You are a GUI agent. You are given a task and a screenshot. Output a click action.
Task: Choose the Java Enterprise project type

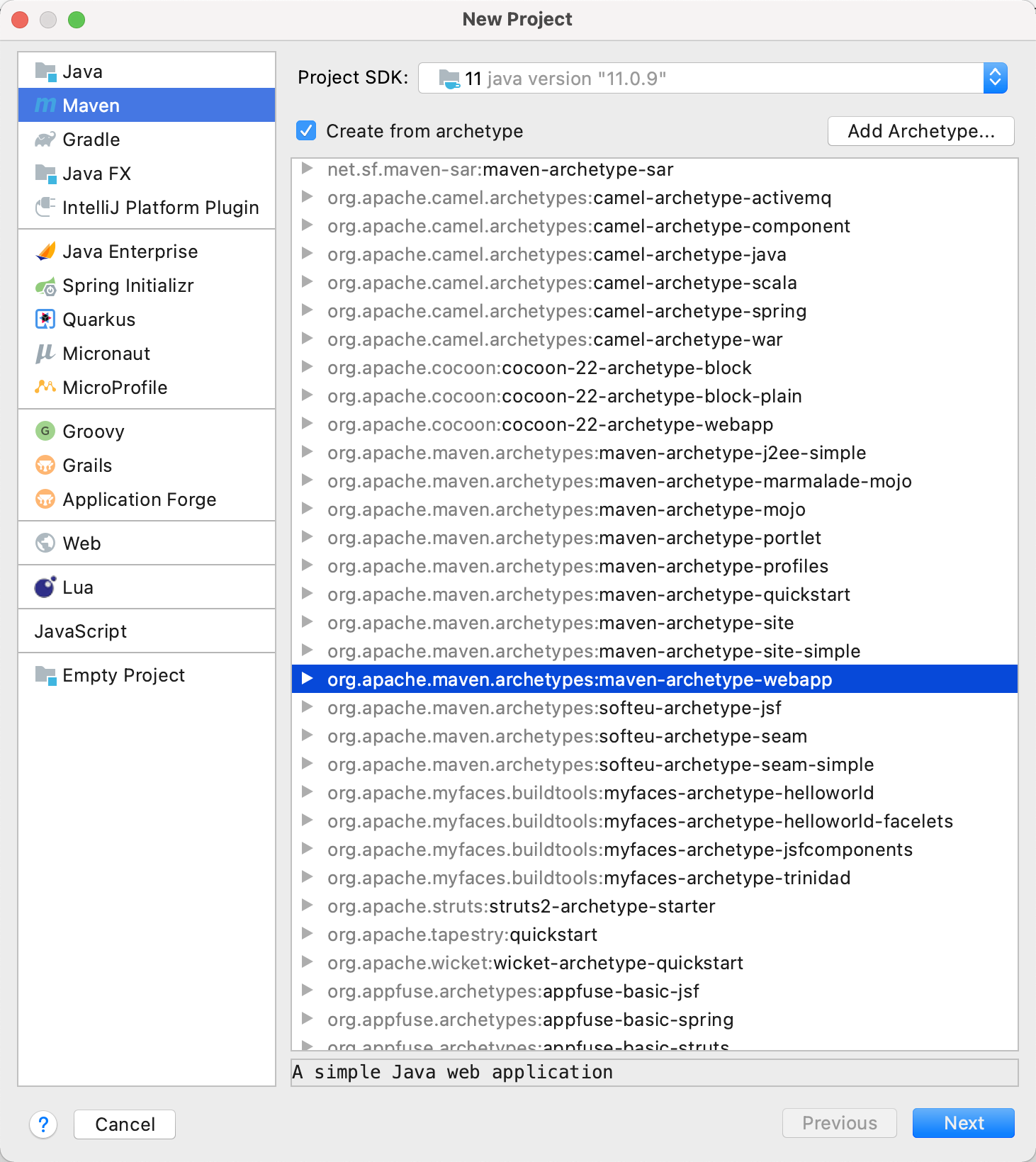pos(147,252)
